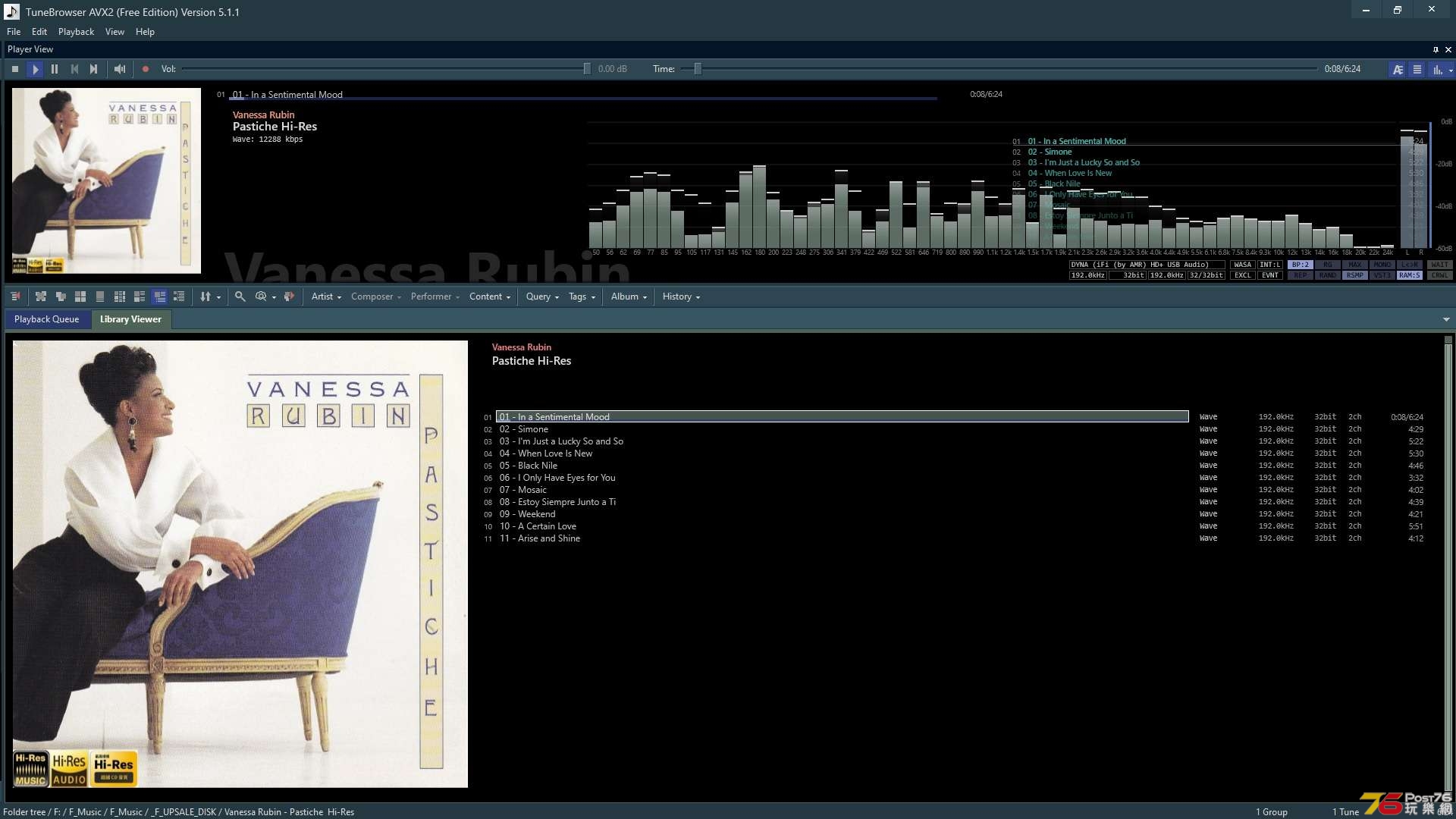The width and height of the screenshot is (1456, 819).
Task: Open the History dropdown
Action: pyautogui.click(x=681, y=297)
